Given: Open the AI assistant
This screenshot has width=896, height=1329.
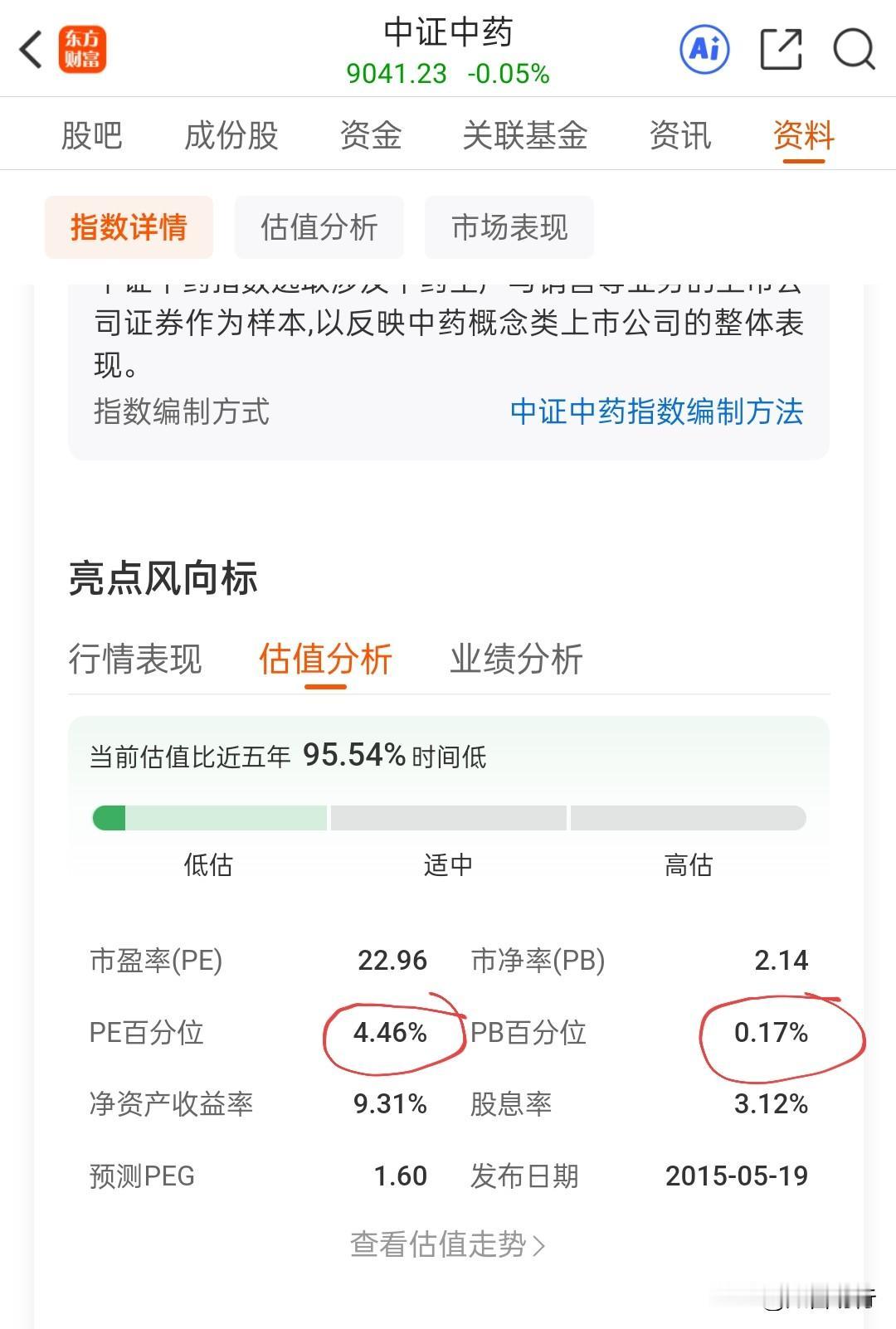Looking at the screenshot, I should 704,50.
